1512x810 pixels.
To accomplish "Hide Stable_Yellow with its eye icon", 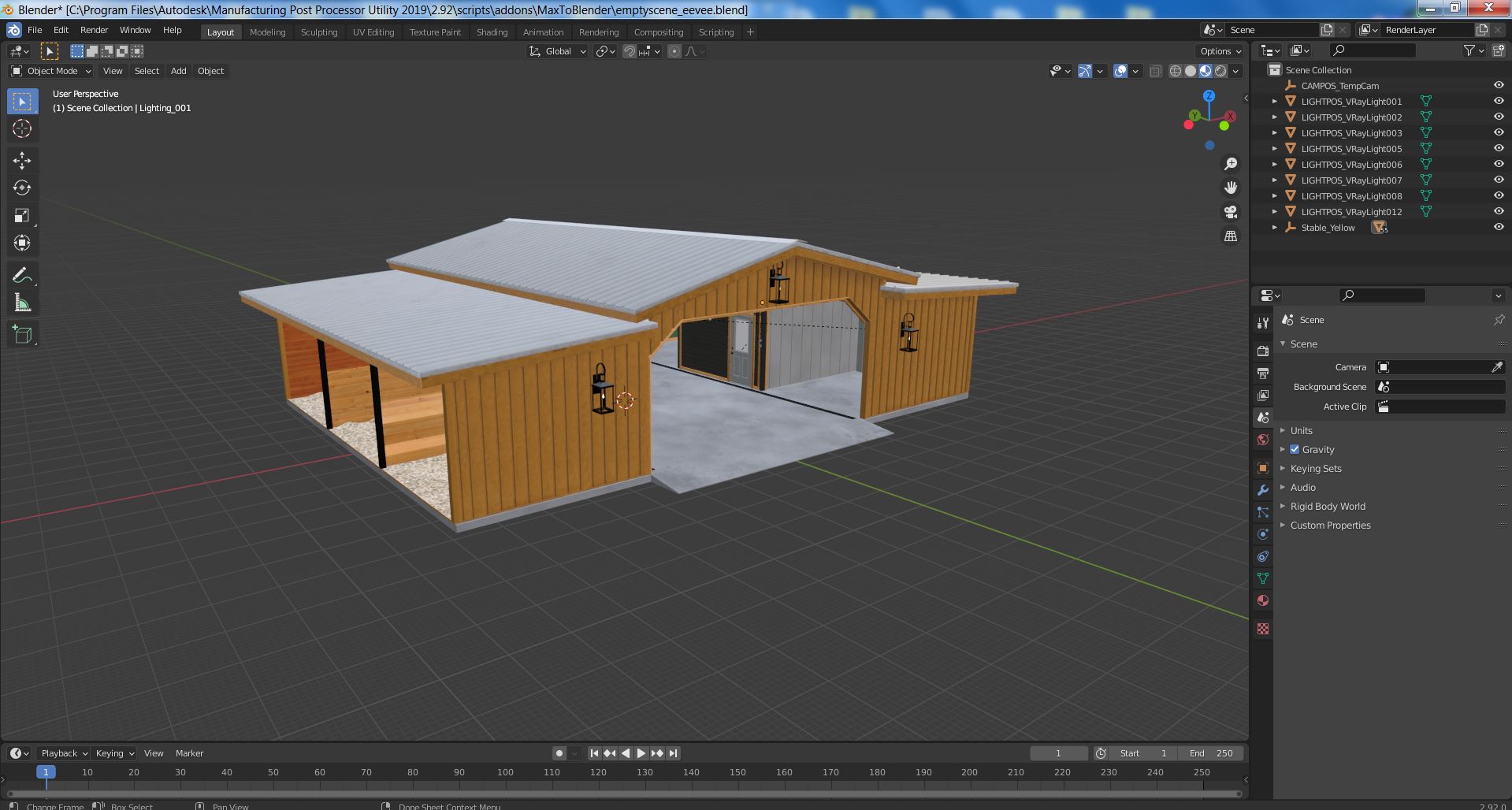I will 1499,228.
